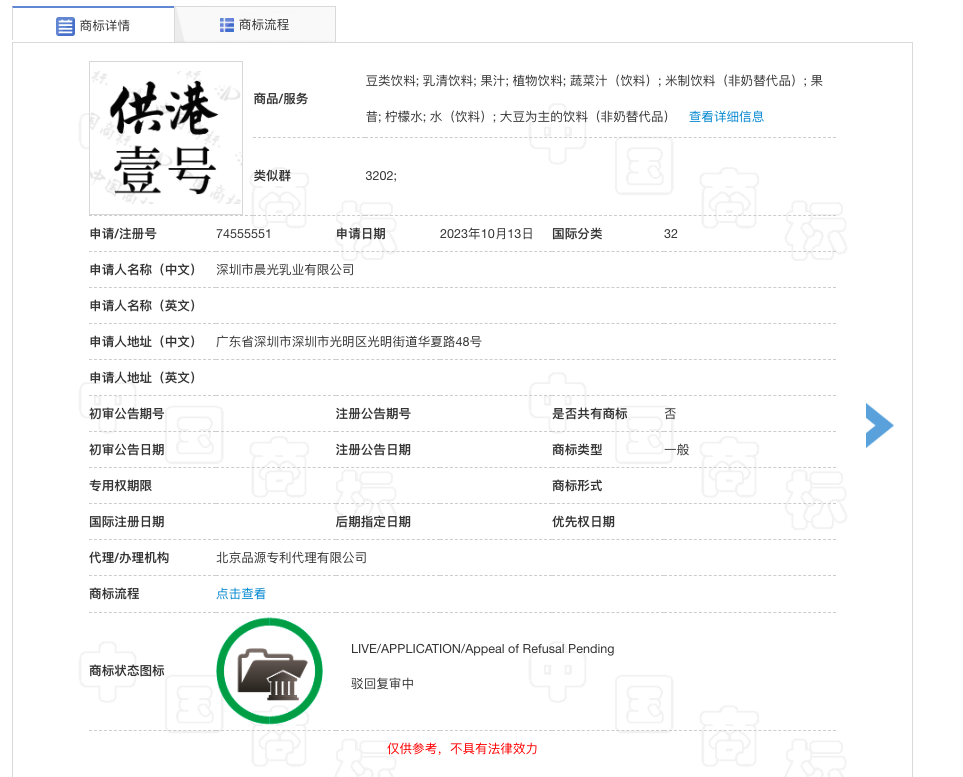
Task: Click the 初审公告期号 label
Action: 127,414
